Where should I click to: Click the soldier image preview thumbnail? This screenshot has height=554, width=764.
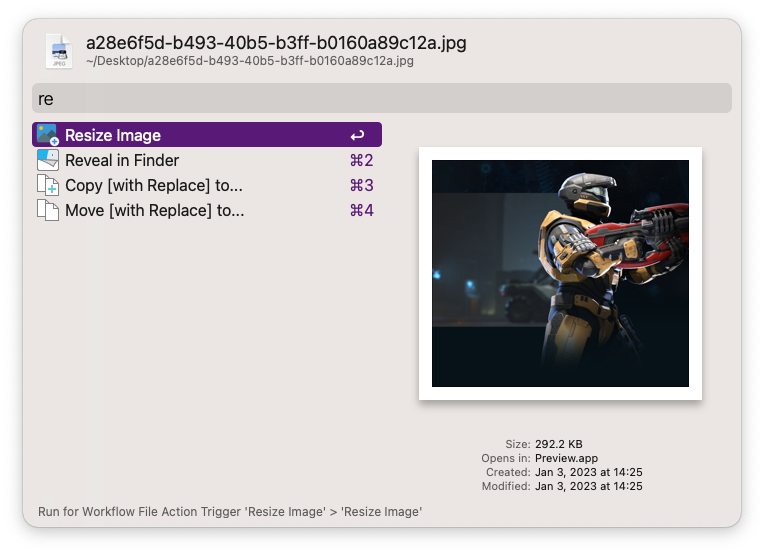(x=560, y=273)
